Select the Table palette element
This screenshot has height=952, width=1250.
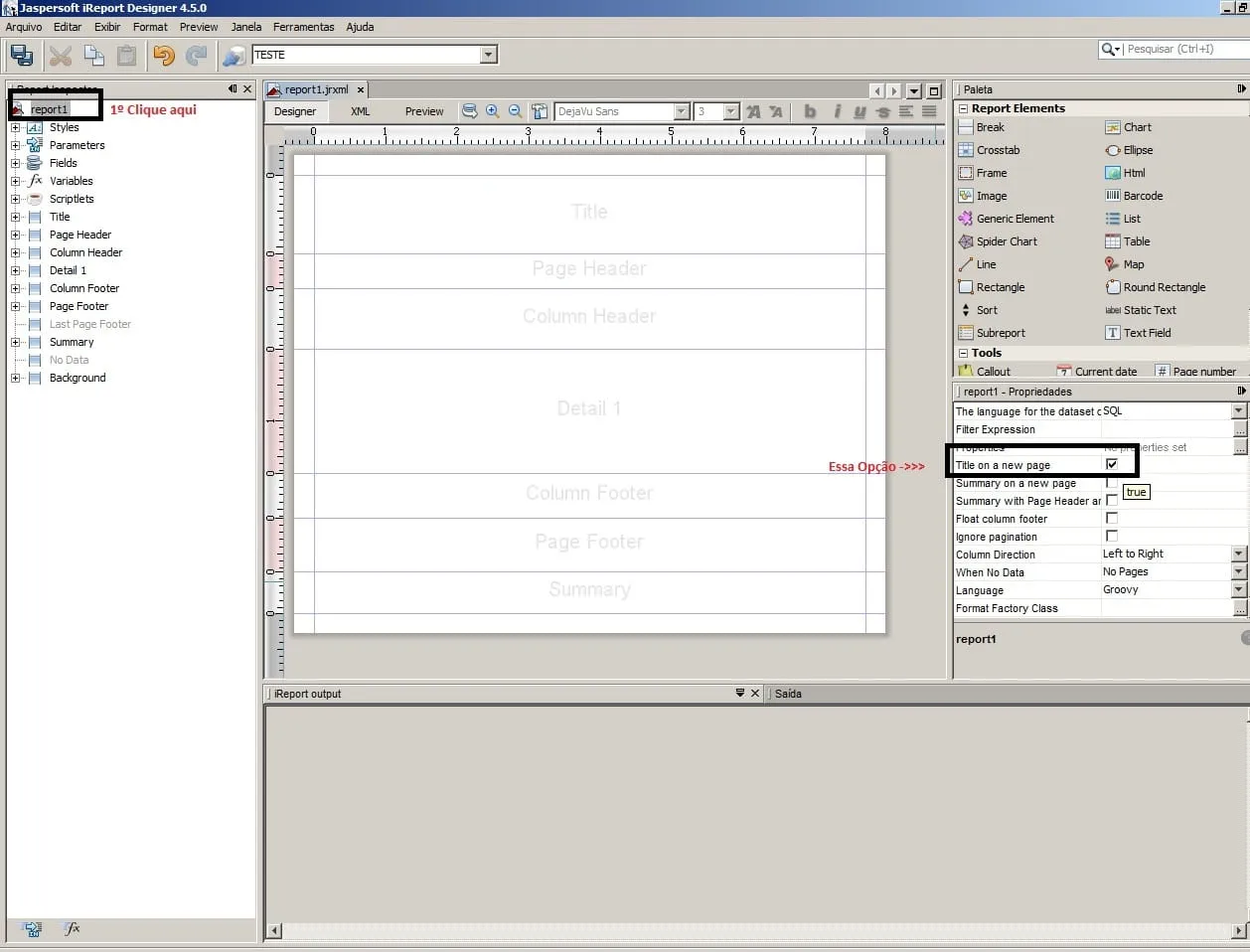tap(1128, 241)
